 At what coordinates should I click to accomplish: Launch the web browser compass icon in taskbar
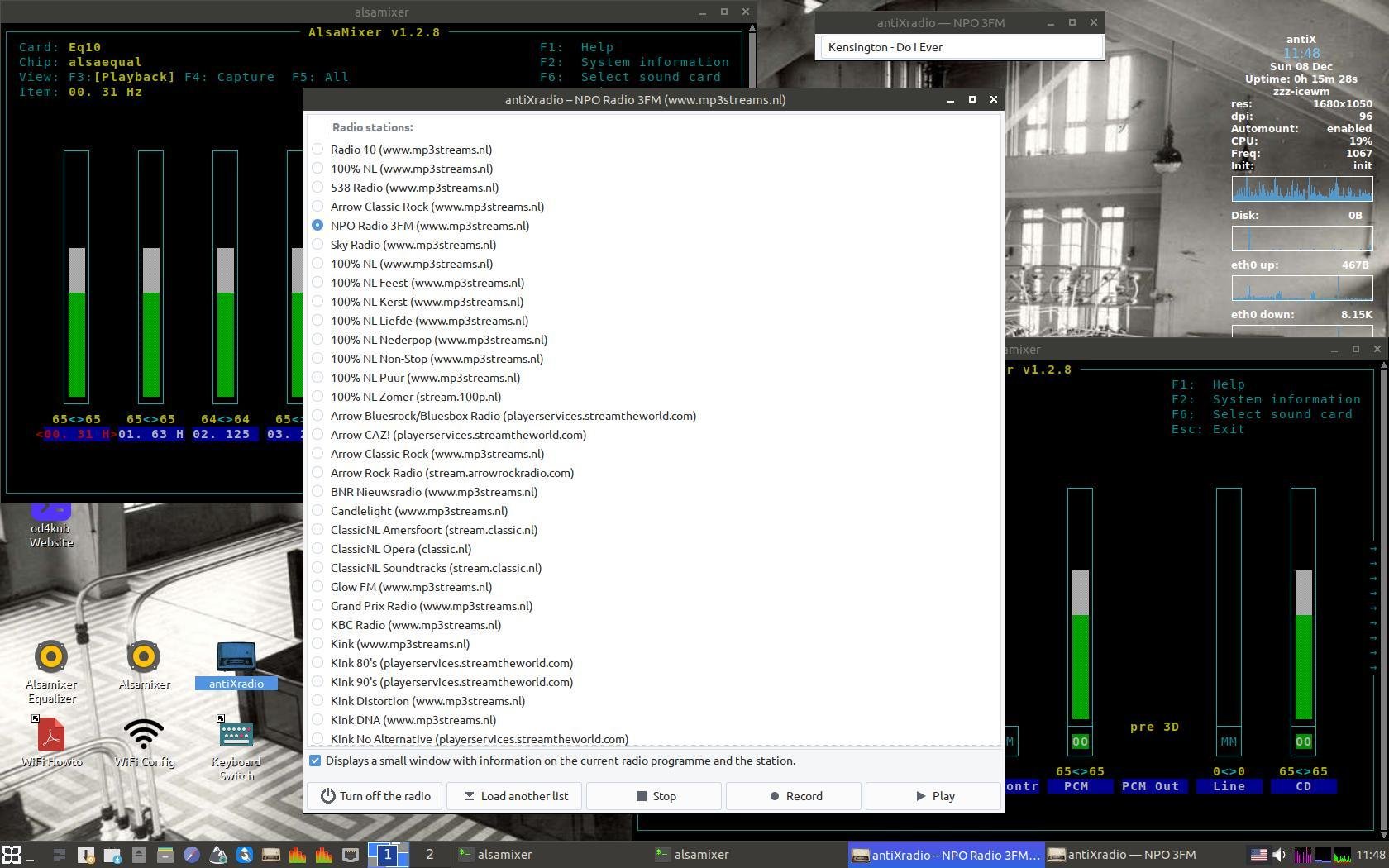click(x=191, y=855)
